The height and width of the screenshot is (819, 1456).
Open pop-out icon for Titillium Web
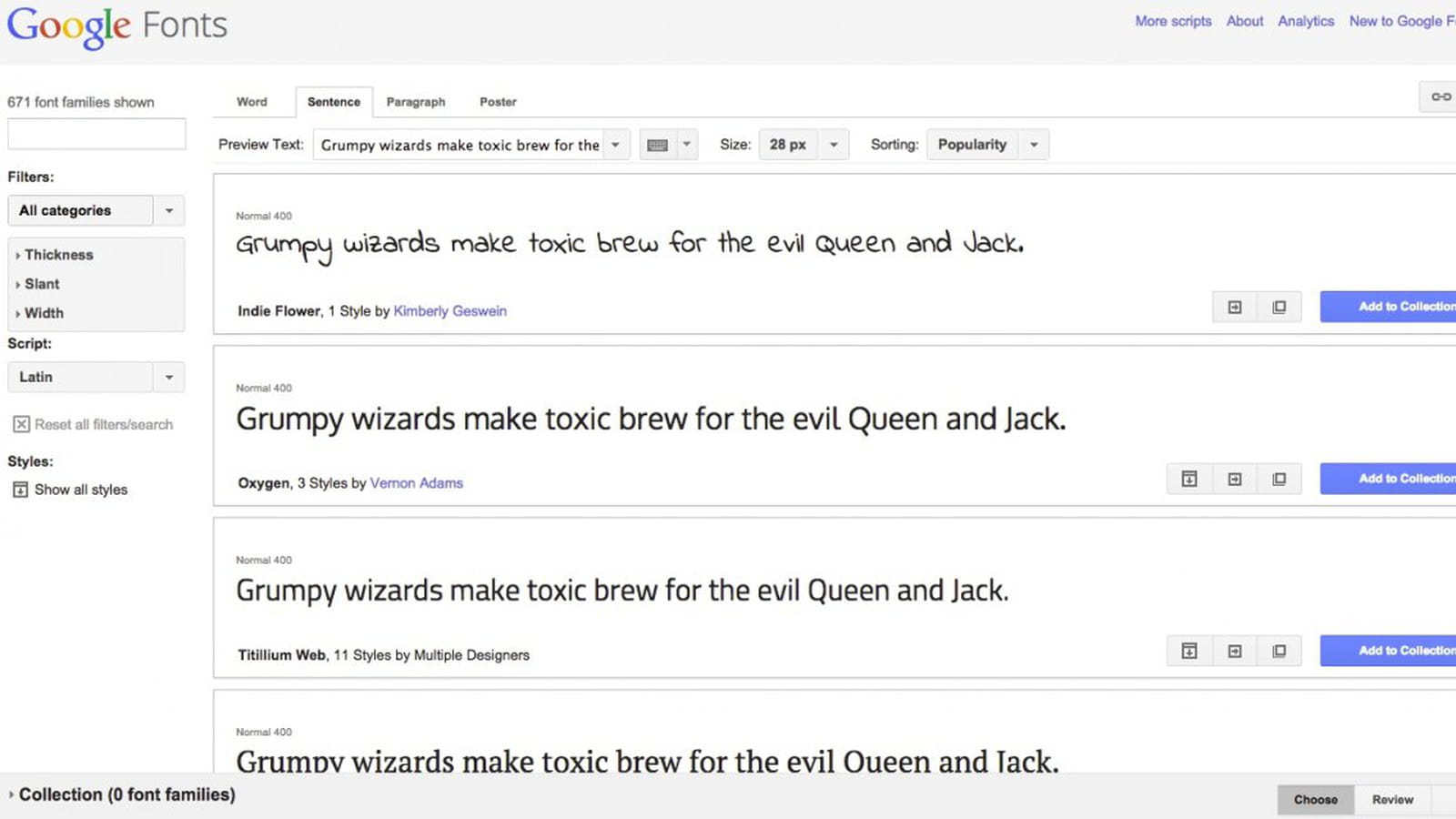(x=1279, y=651)
